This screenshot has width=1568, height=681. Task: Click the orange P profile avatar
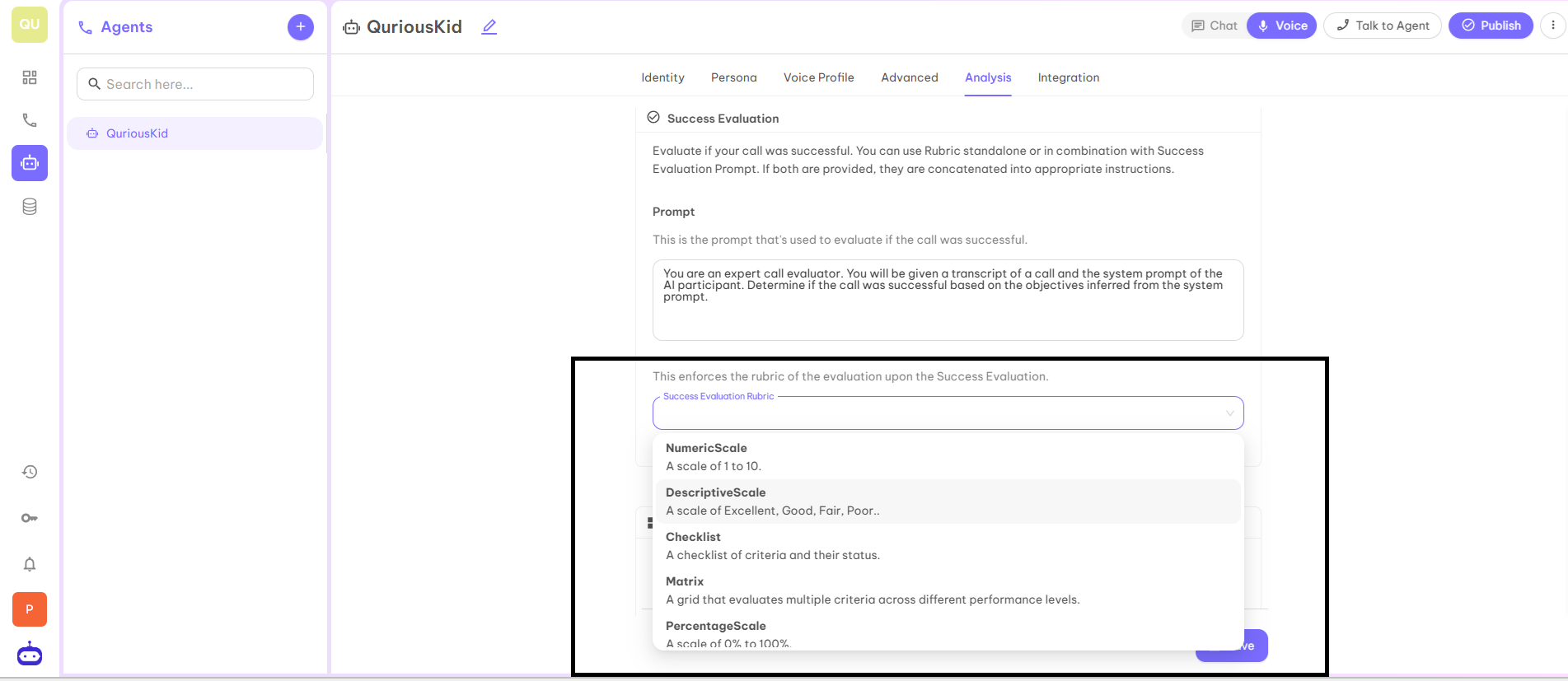coord(30,609)
